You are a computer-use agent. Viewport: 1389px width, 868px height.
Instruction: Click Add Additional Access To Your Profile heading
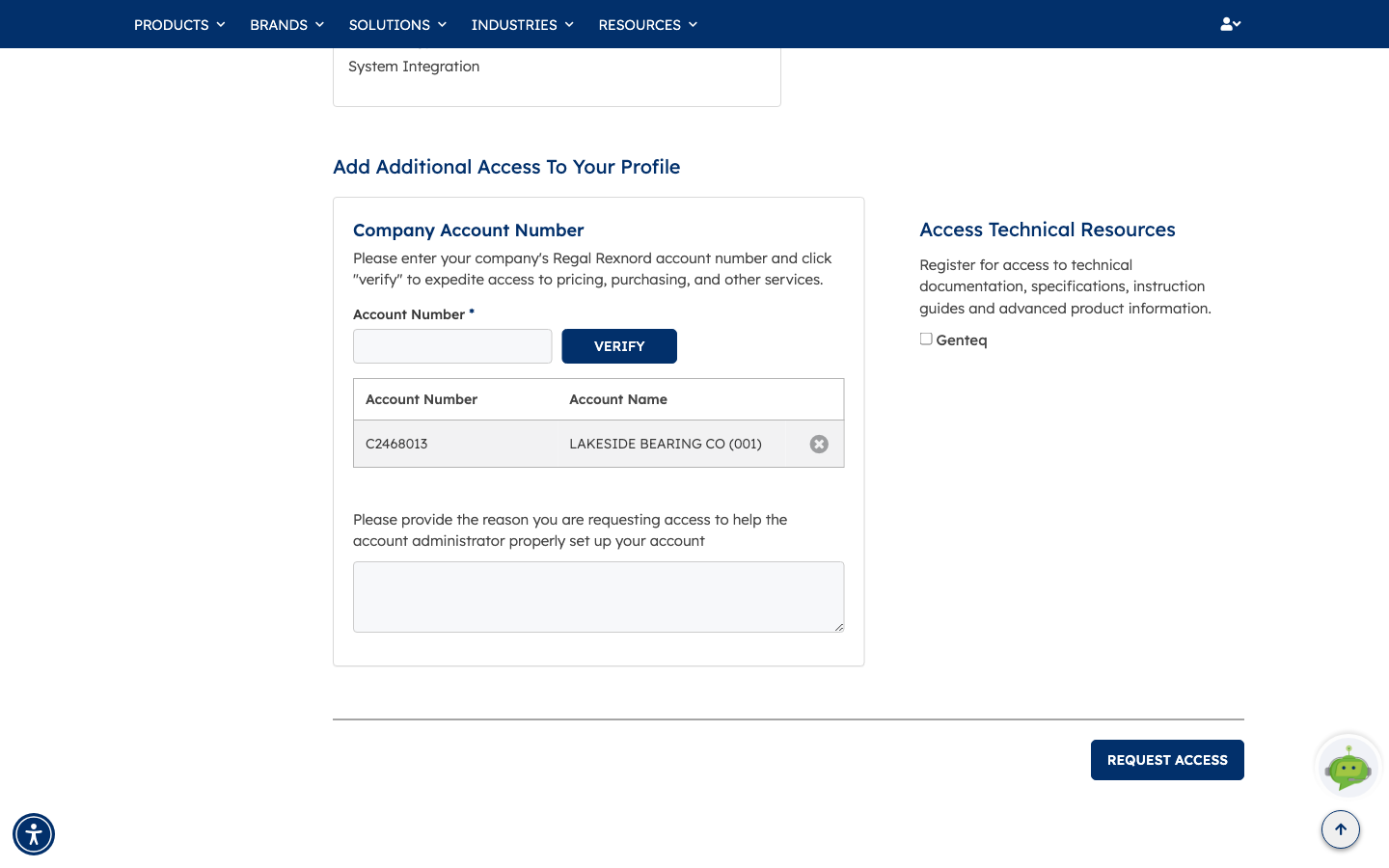point(506,167)
